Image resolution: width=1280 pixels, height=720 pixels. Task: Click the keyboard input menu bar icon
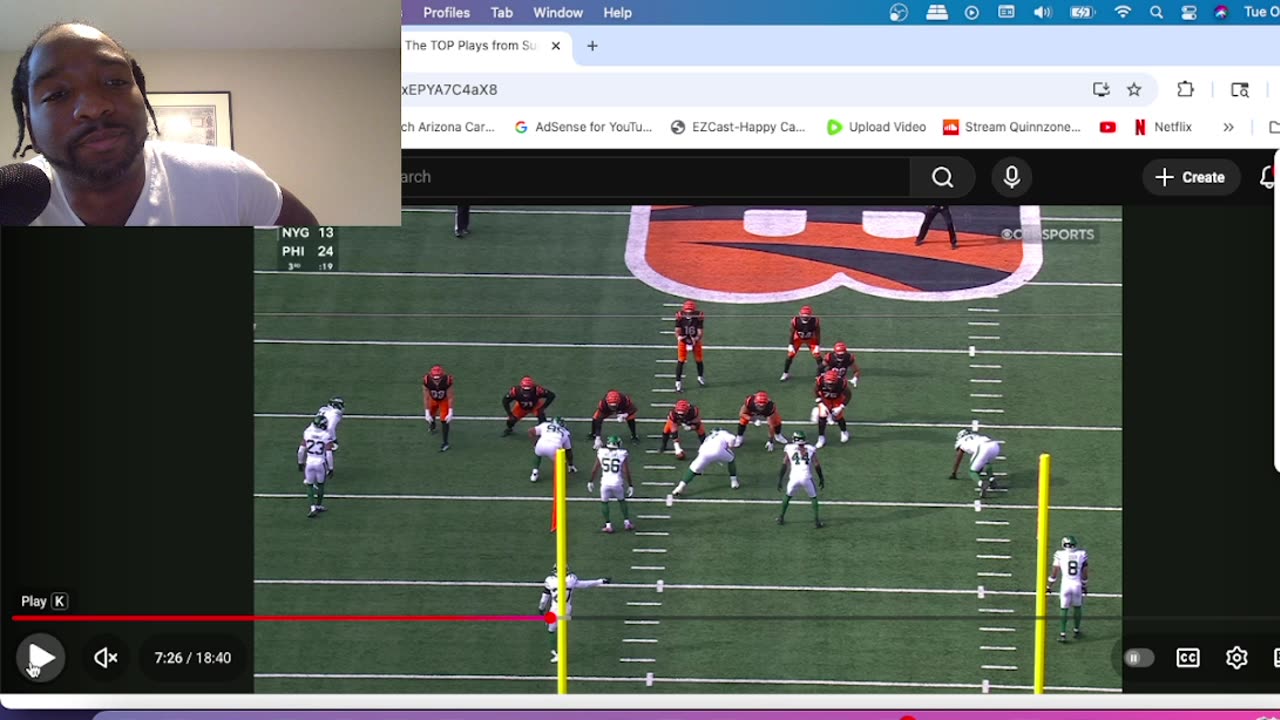point(1007,13)
